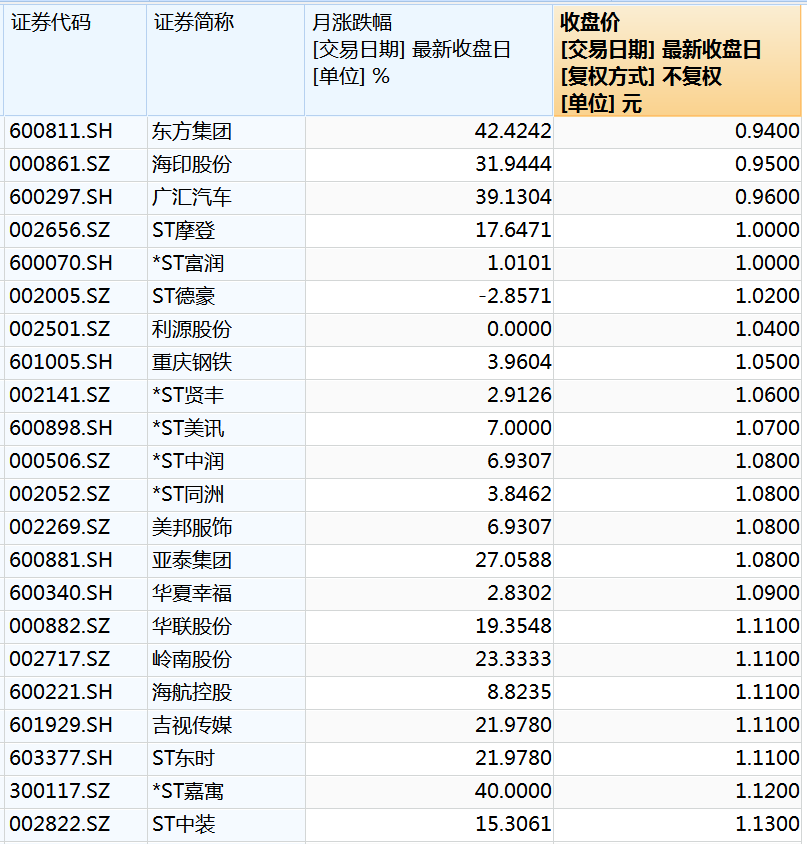Image resolution: width=807 pixels, height=844 pixels.
Task: Select stock code 600881.SH
Action: [x=75, y=561]
